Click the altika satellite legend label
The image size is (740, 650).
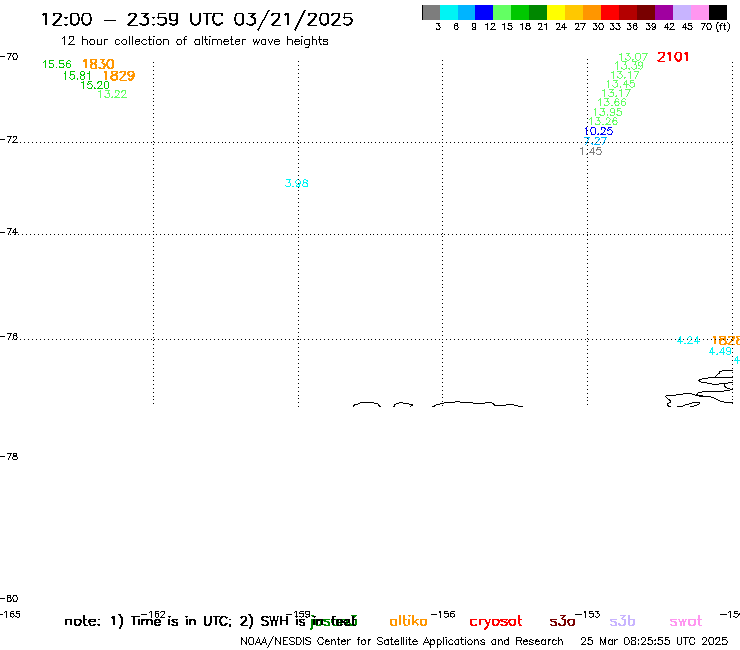408,621
